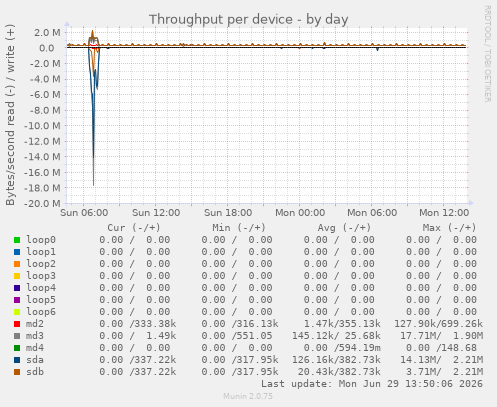Click the loop4 dark purple legend swatch
Screen dimensions: 497x407
(17, 288)
